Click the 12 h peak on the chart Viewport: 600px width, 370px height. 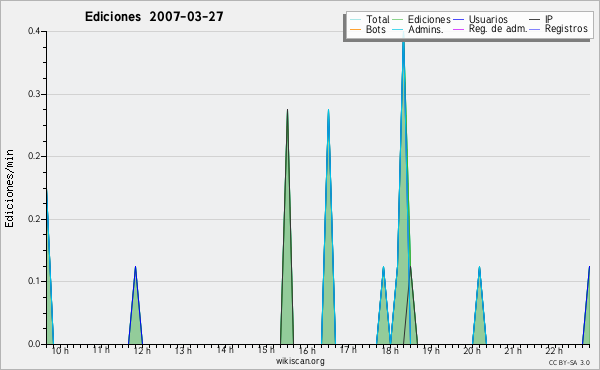pyautogui.click(x=135, y=267)
